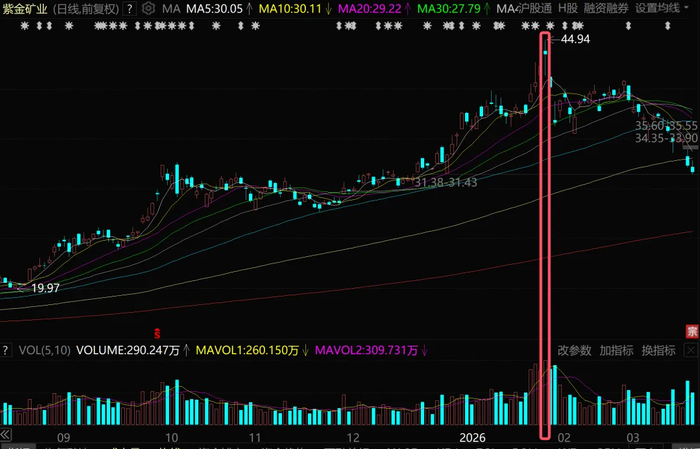Open the MA settings gear icon

tap(148, 8)
